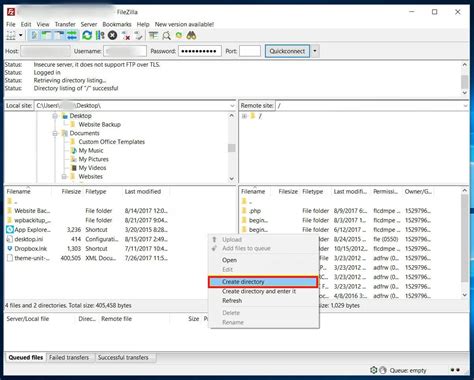
Task: Select desktop.ini file in local list
Action: [87, 239]
